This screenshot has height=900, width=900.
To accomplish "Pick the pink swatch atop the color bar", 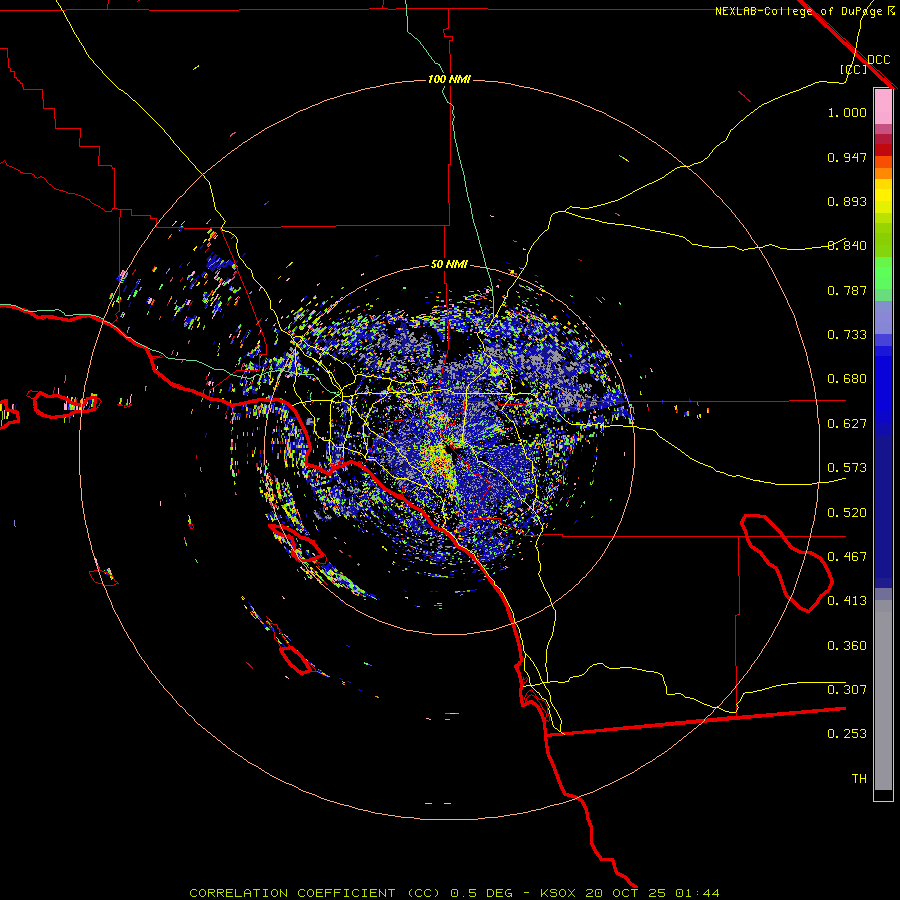I will (x=883, y=106).
